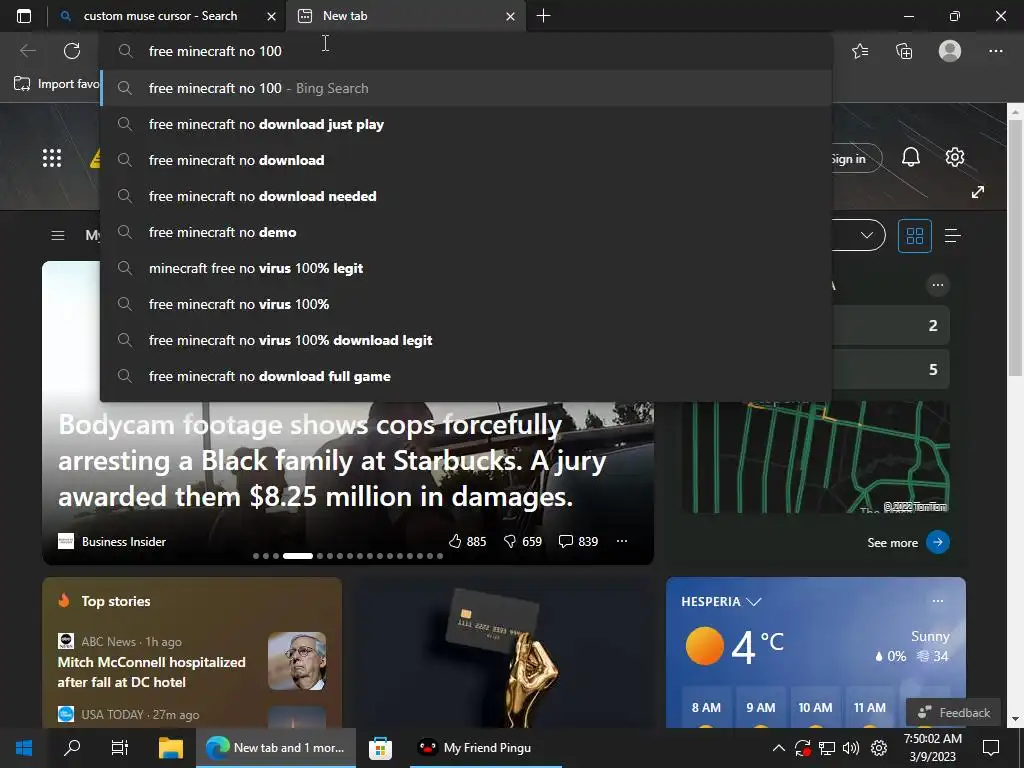The image size is (1024, 768).
Task: Select 'minecraft free no virus 100% legit'
Action: click(x=466, y=268)
